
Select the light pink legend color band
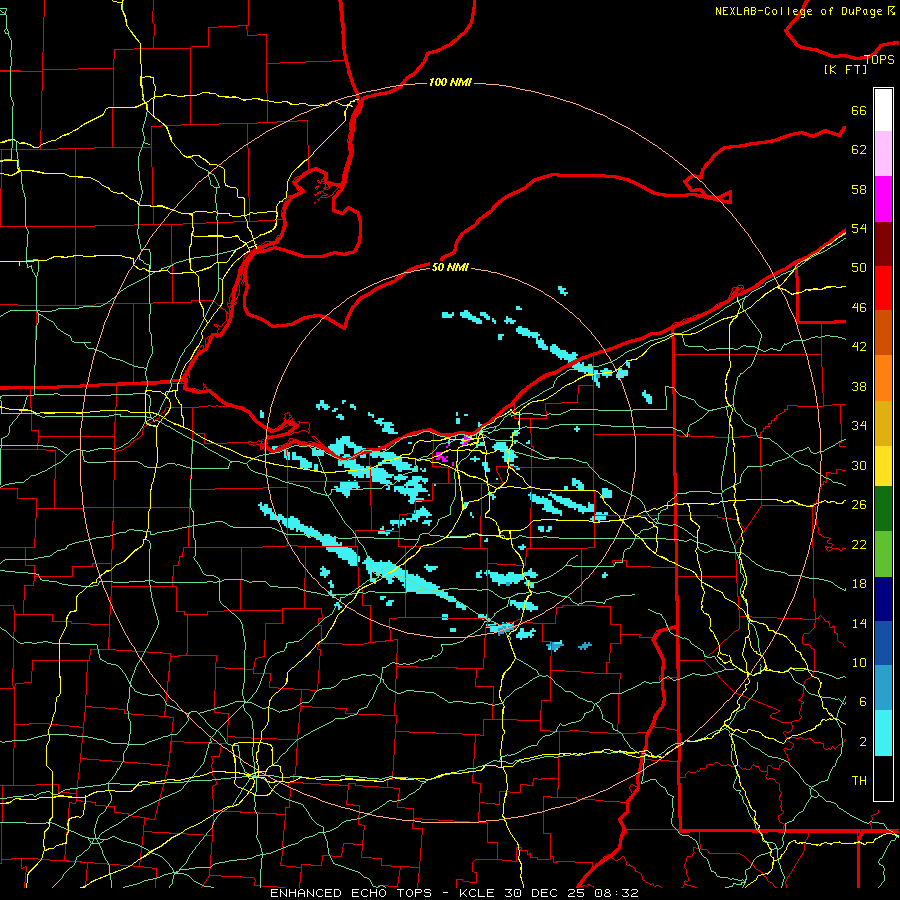click(x=883, y=154)
